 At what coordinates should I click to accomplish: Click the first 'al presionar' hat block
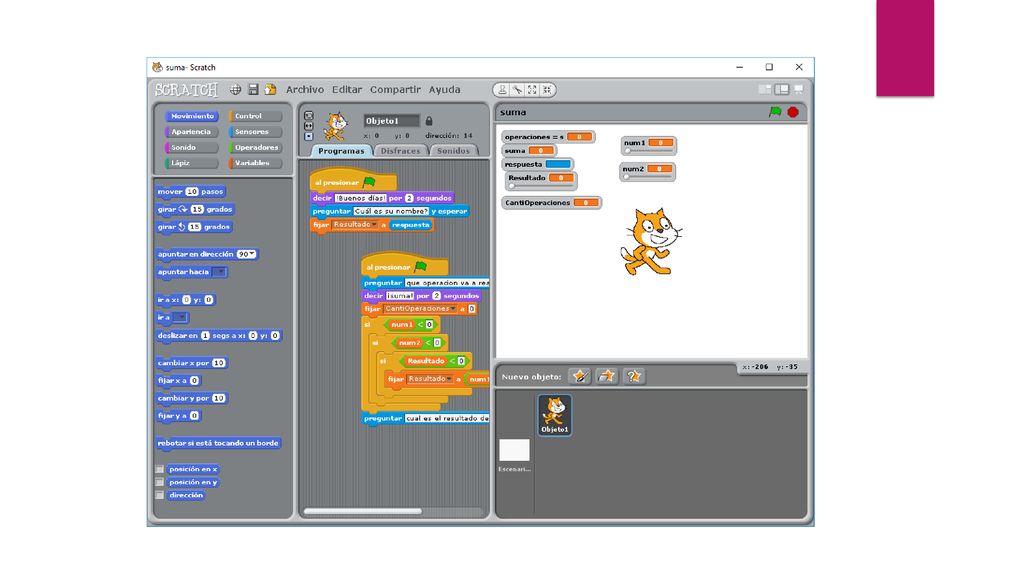pyautogui.click(x=353, y=182)
